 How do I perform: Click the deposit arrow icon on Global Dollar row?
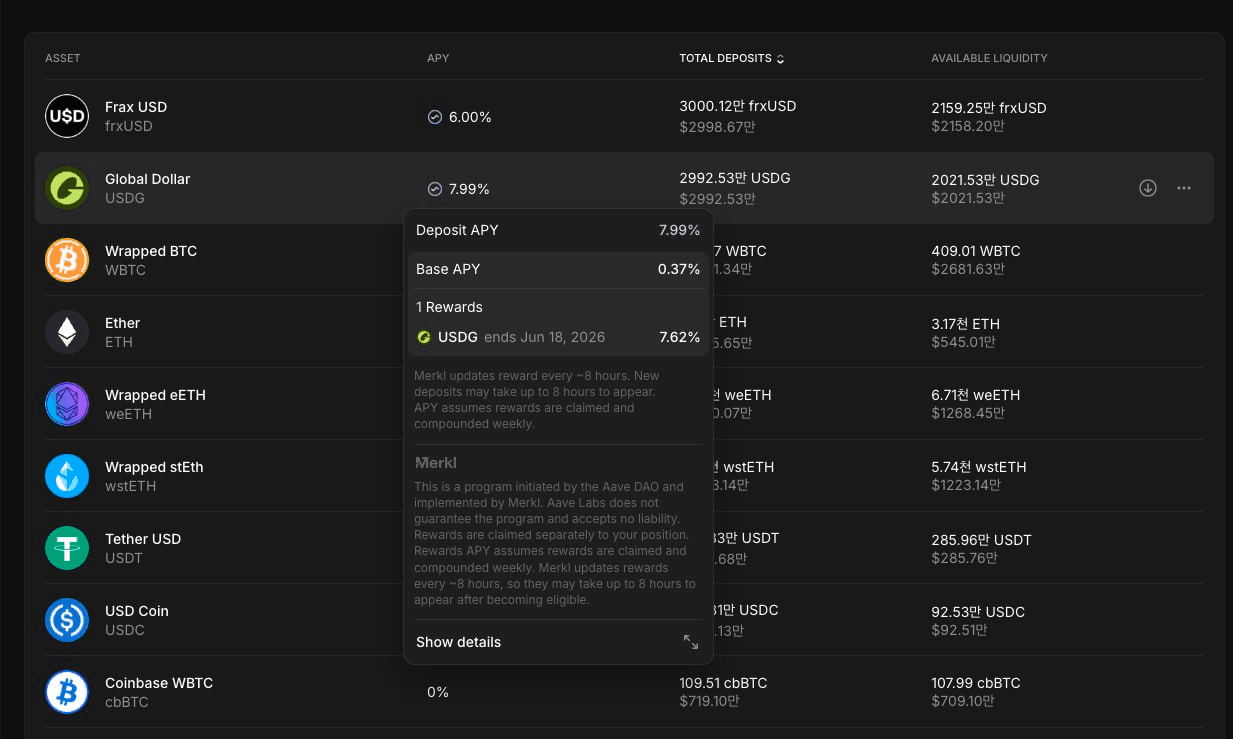coord(1148,188)
